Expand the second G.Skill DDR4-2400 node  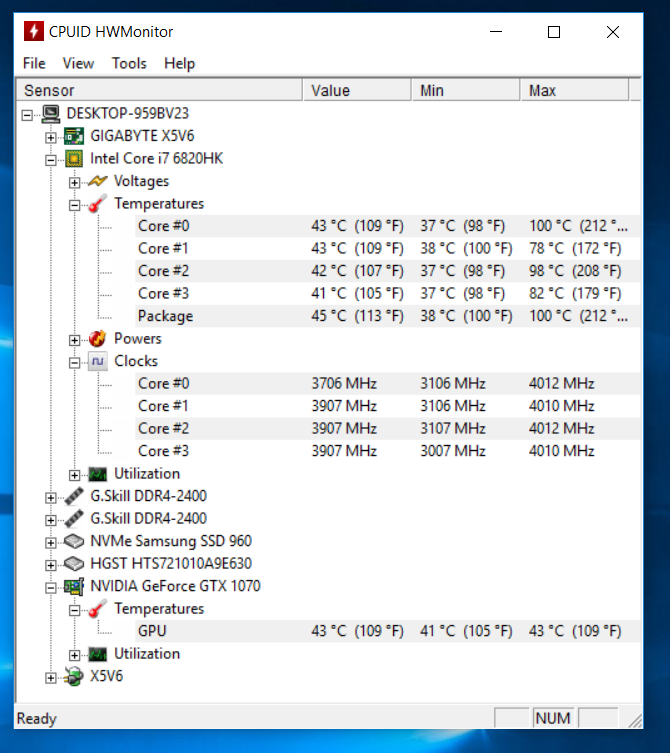tap(50, 520)
